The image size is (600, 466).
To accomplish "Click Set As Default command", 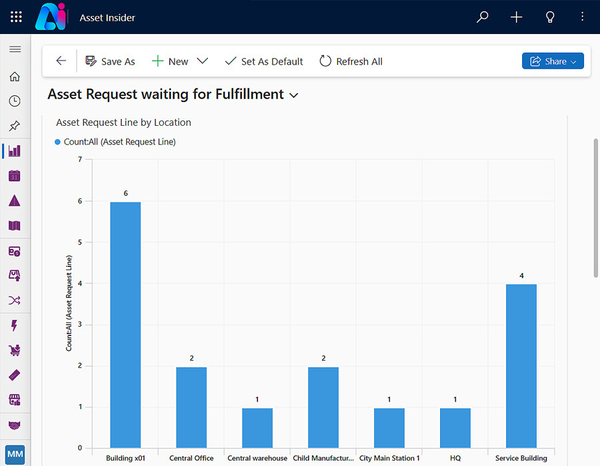I will 264,61.
